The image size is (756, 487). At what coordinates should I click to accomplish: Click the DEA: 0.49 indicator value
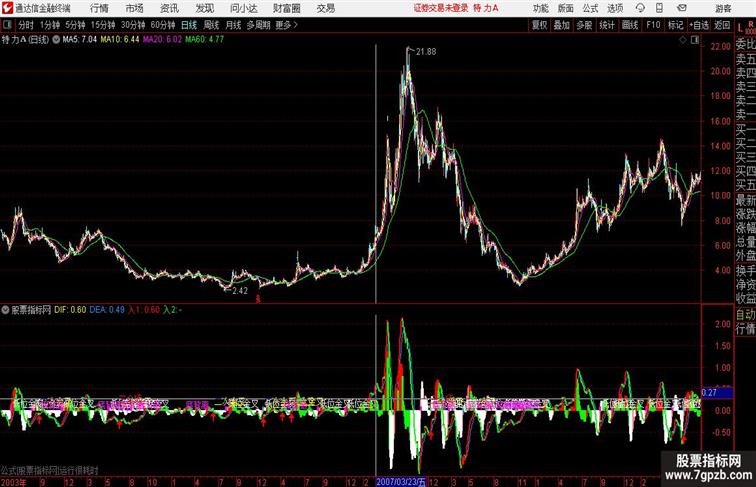(107, 310)
